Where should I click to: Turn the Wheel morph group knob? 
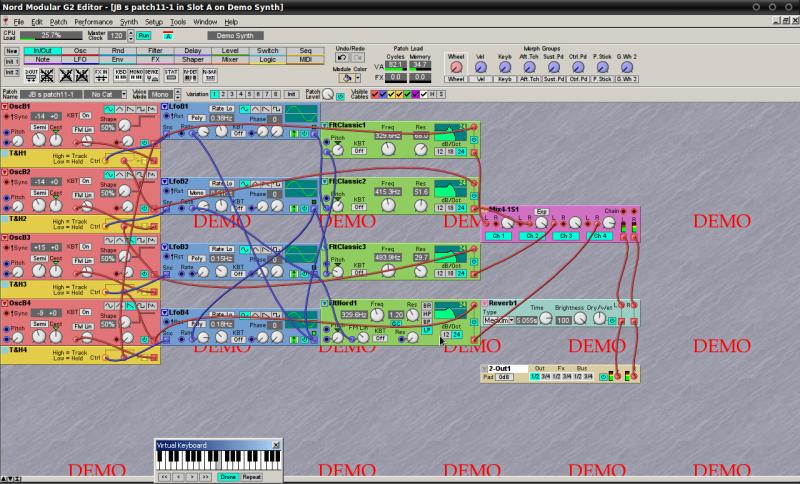pos(456,67)
